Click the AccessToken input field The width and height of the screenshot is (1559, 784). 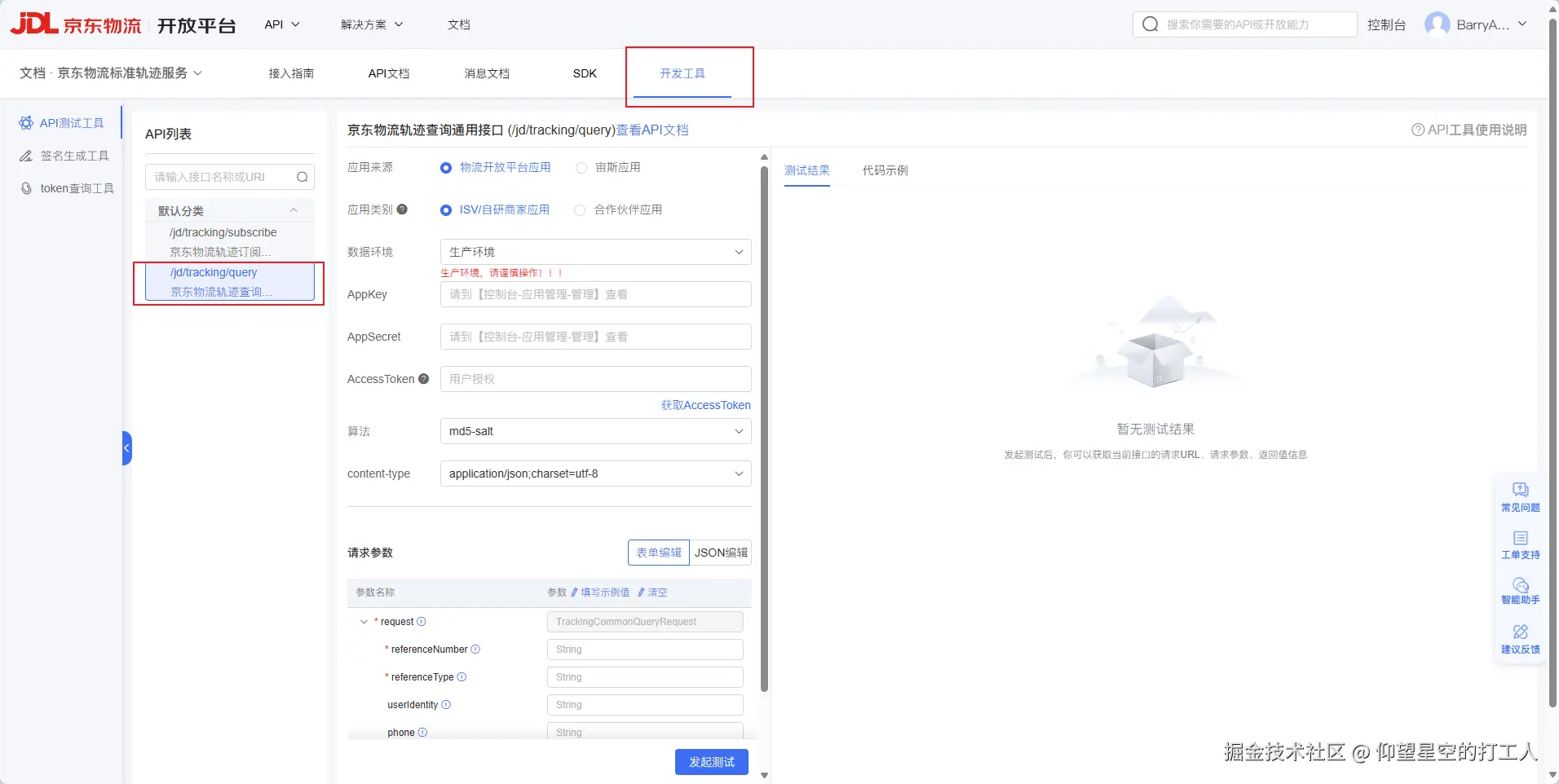click(595, 379)
